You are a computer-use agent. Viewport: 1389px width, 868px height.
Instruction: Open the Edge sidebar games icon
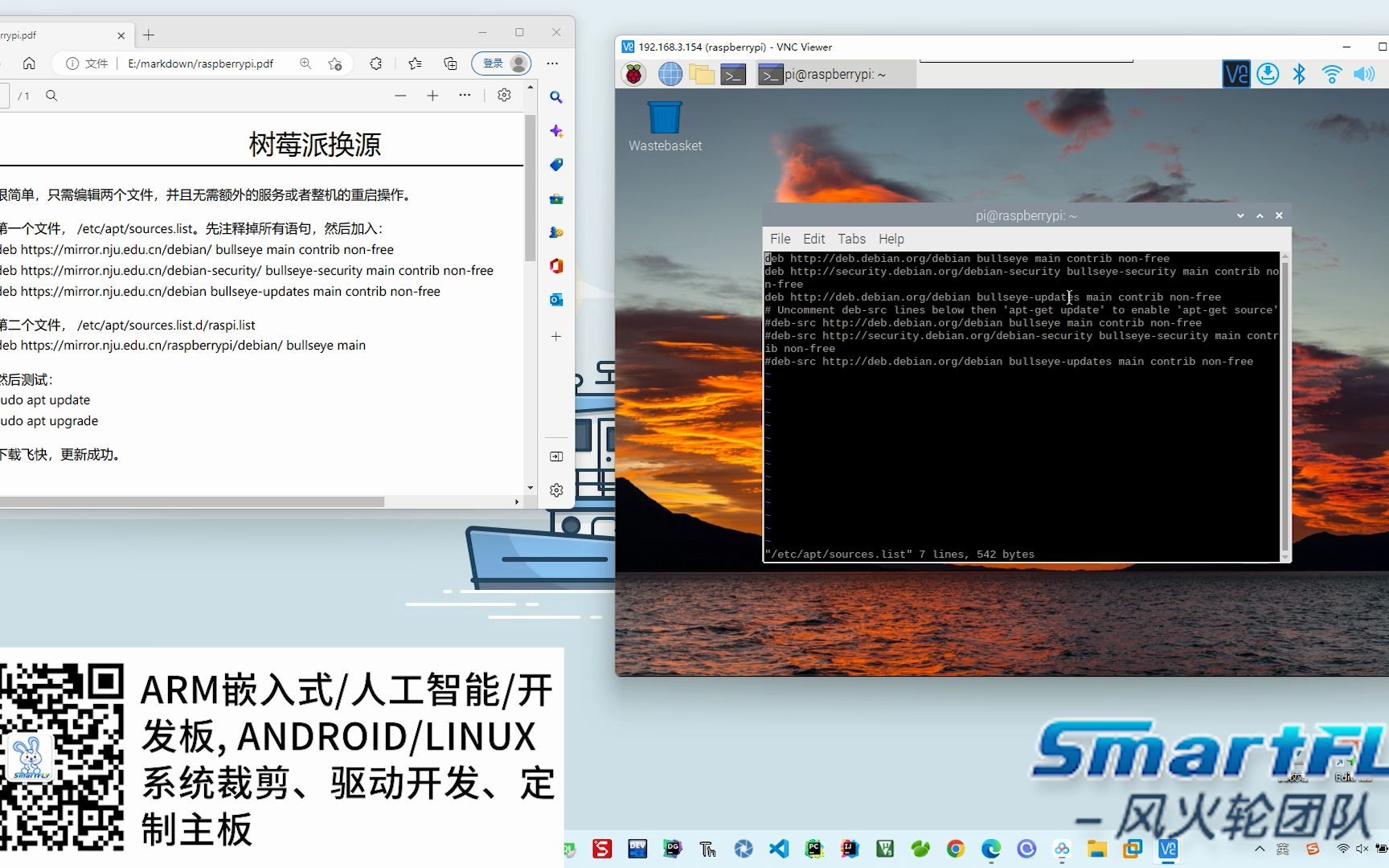point(556,232)
